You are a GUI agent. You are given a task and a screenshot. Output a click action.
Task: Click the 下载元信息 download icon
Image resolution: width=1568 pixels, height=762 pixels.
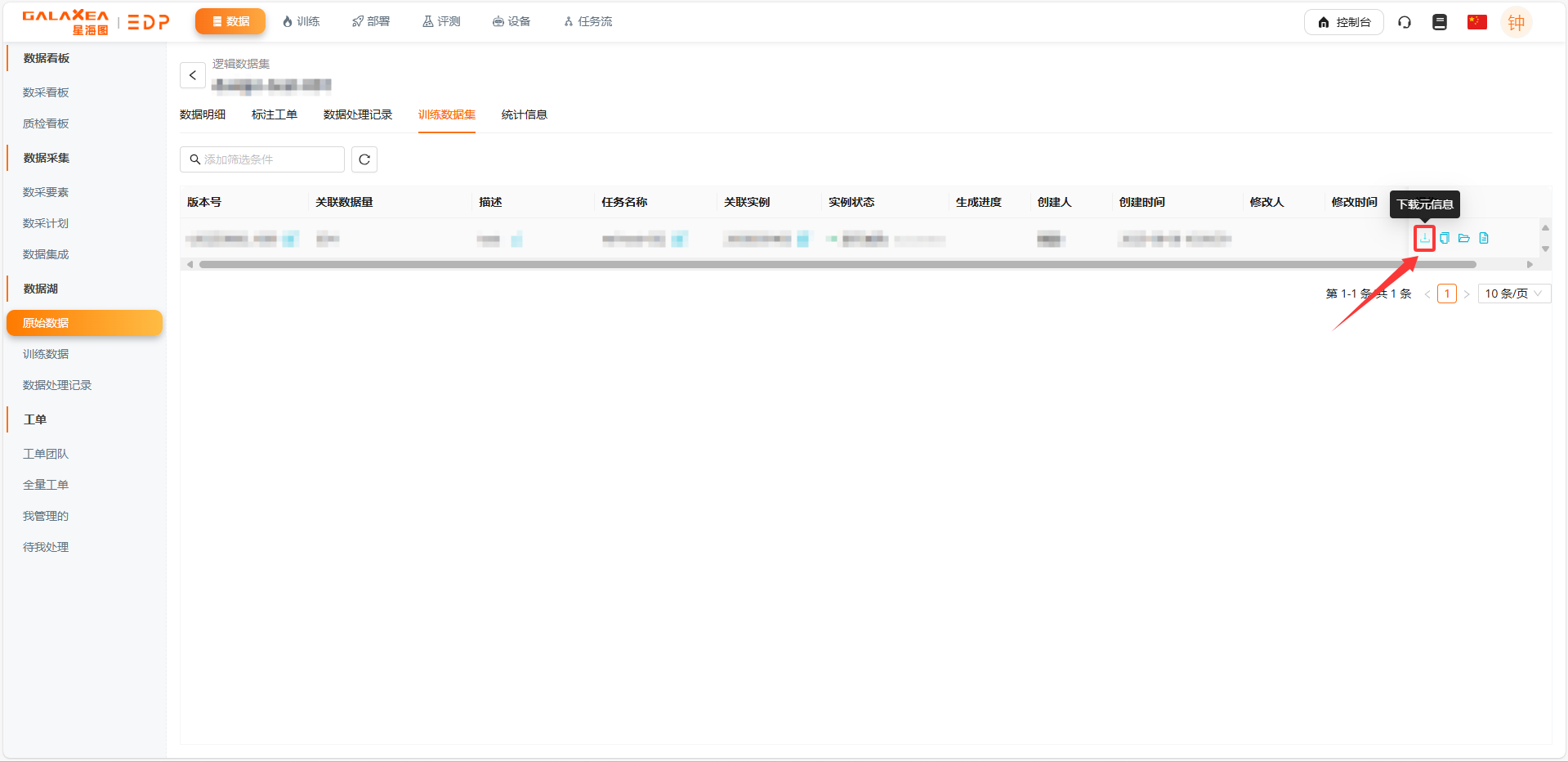tap(1424, 238)
